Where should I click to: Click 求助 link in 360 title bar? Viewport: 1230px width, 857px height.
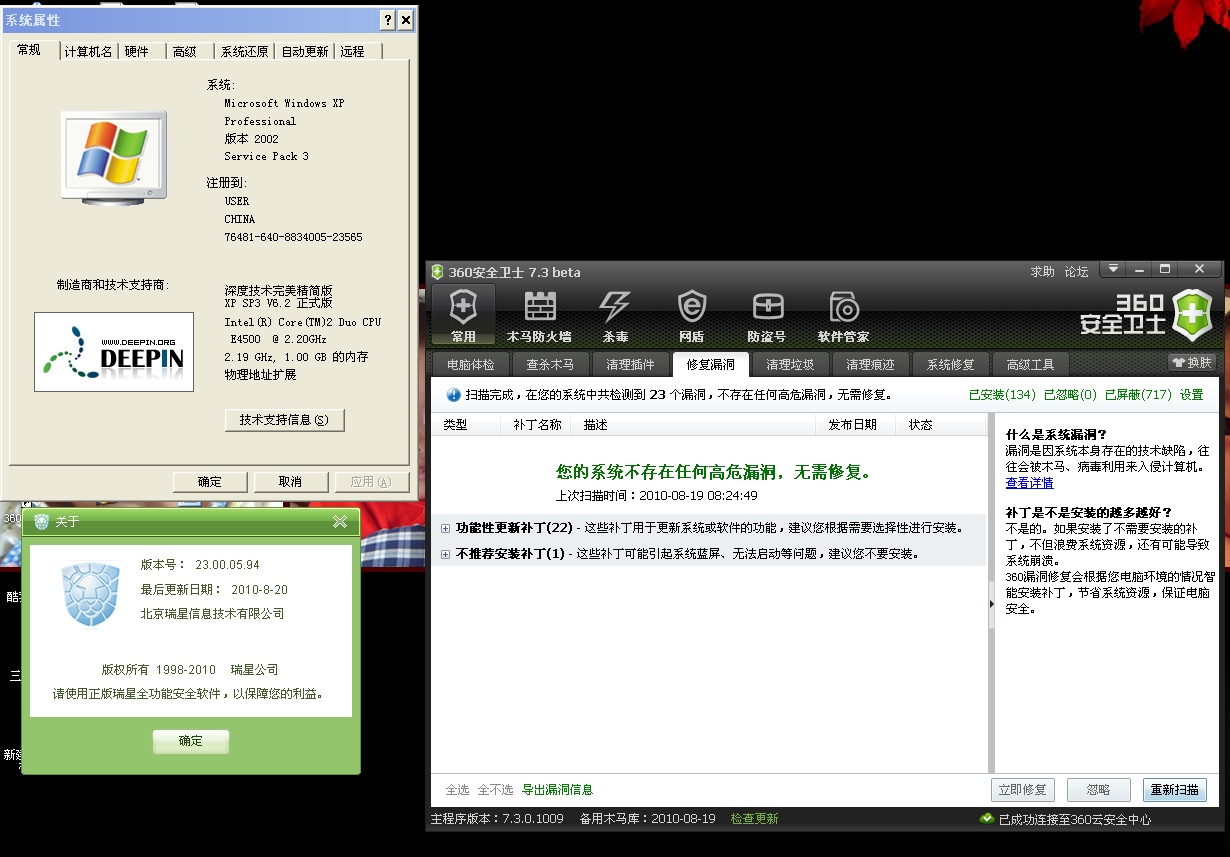1042,272
